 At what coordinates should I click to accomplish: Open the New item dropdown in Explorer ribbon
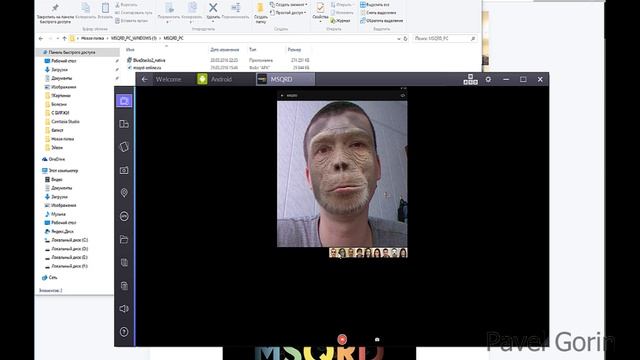pos(289,4)
